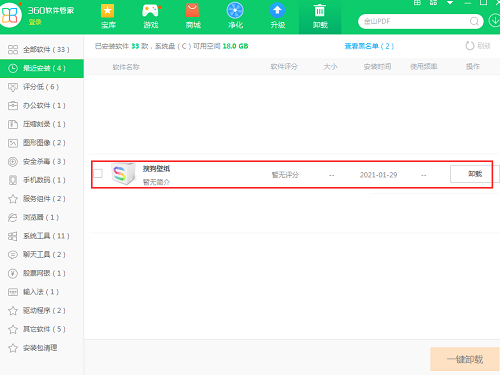Click the search magnifier icon
This screenshot has width=500, height=375.
click(x=474, y=22)
